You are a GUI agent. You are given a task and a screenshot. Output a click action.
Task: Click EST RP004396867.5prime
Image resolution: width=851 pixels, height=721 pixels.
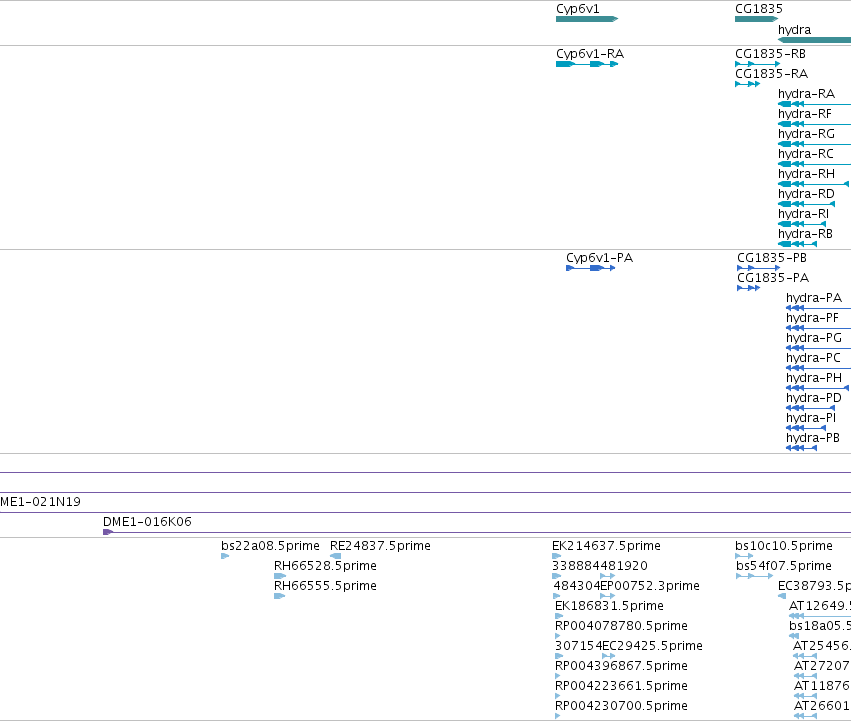[x=621, y=666]
